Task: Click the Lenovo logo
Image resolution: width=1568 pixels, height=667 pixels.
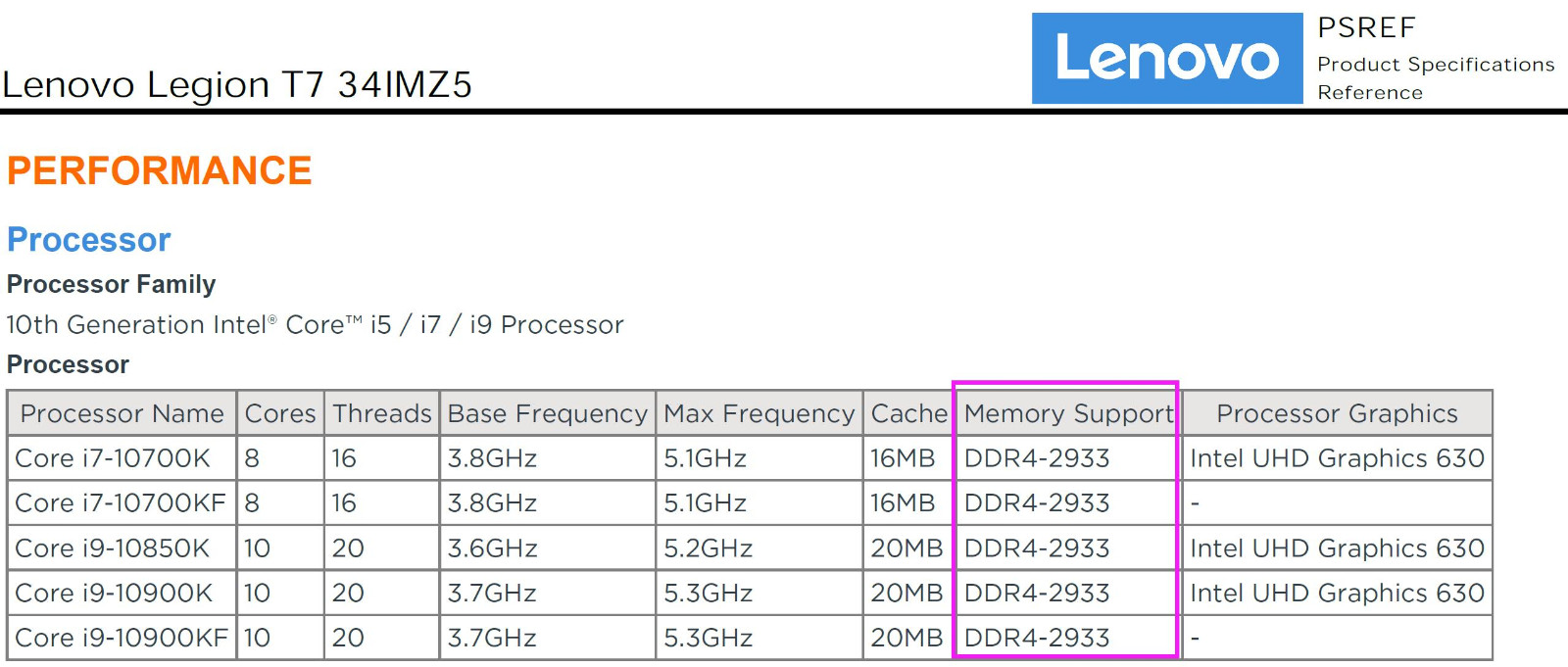Action: tap(1167, 58)
